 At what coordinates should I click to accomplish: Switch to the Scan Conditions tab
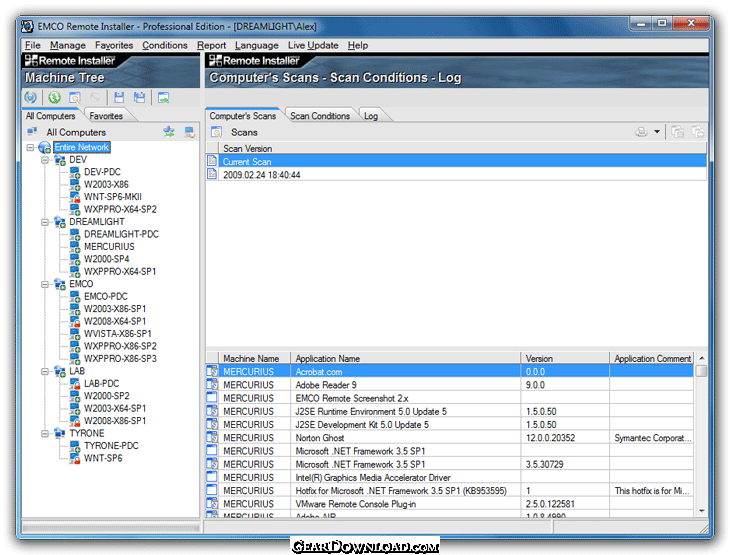click(320, 116)
